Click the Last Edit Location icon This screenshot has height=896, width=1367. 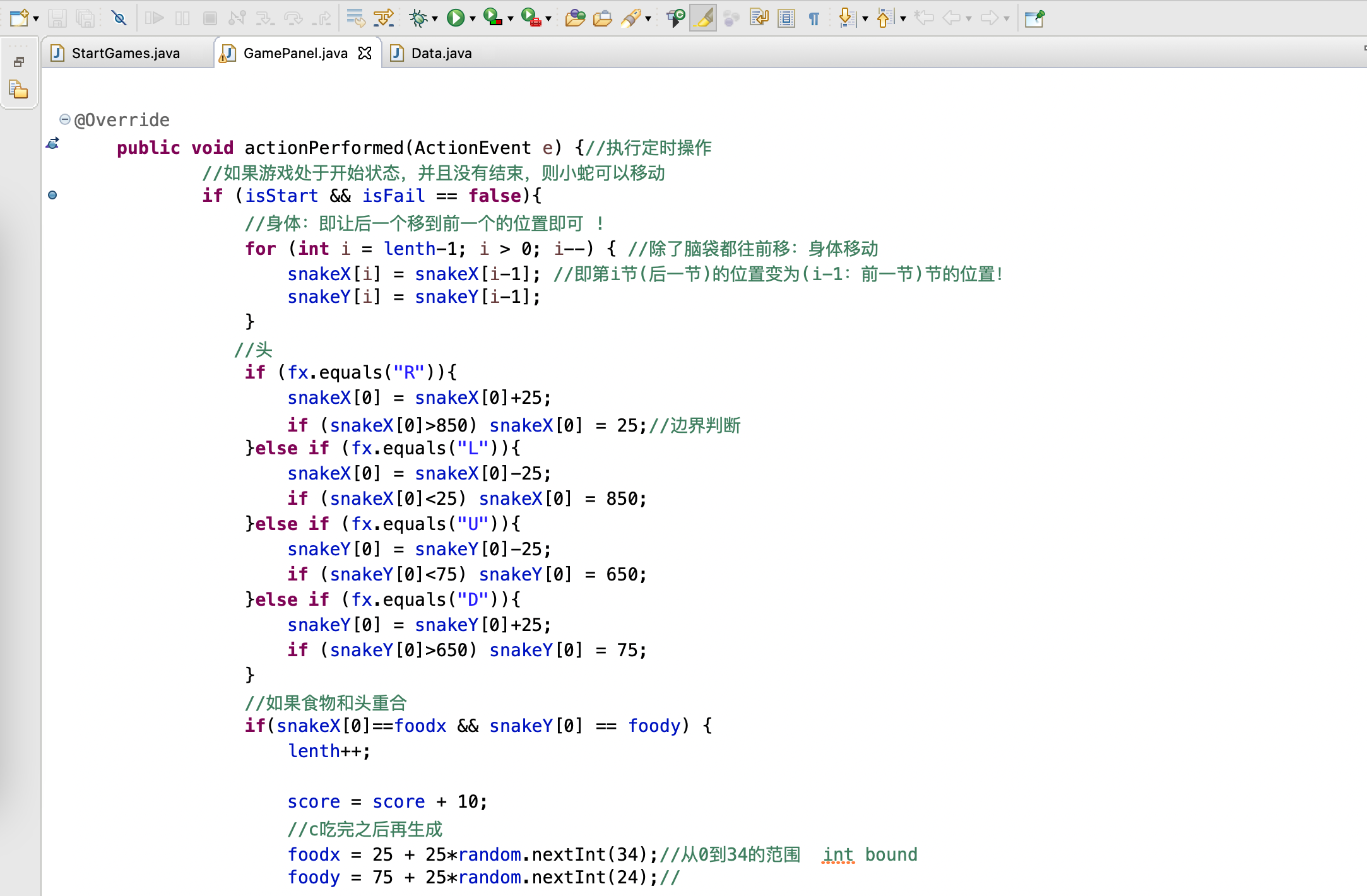925,18
